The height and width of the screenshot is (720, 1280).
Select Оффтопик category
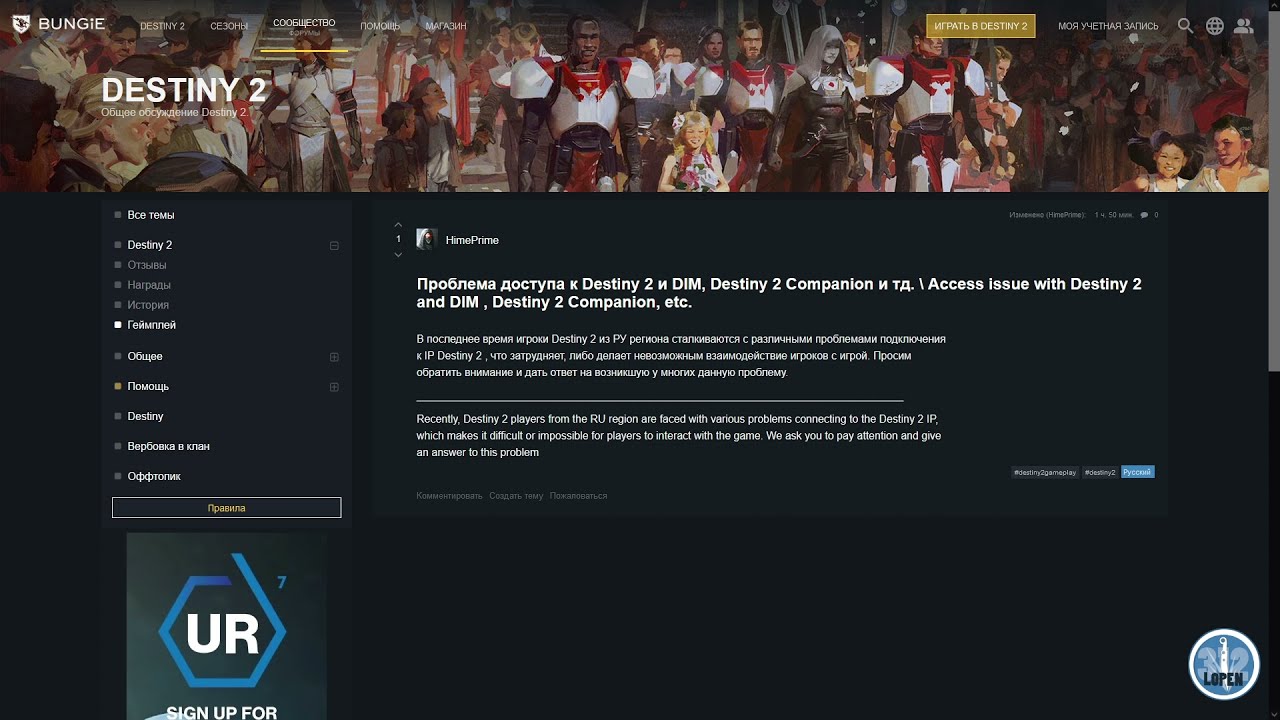tap(154, 476)
